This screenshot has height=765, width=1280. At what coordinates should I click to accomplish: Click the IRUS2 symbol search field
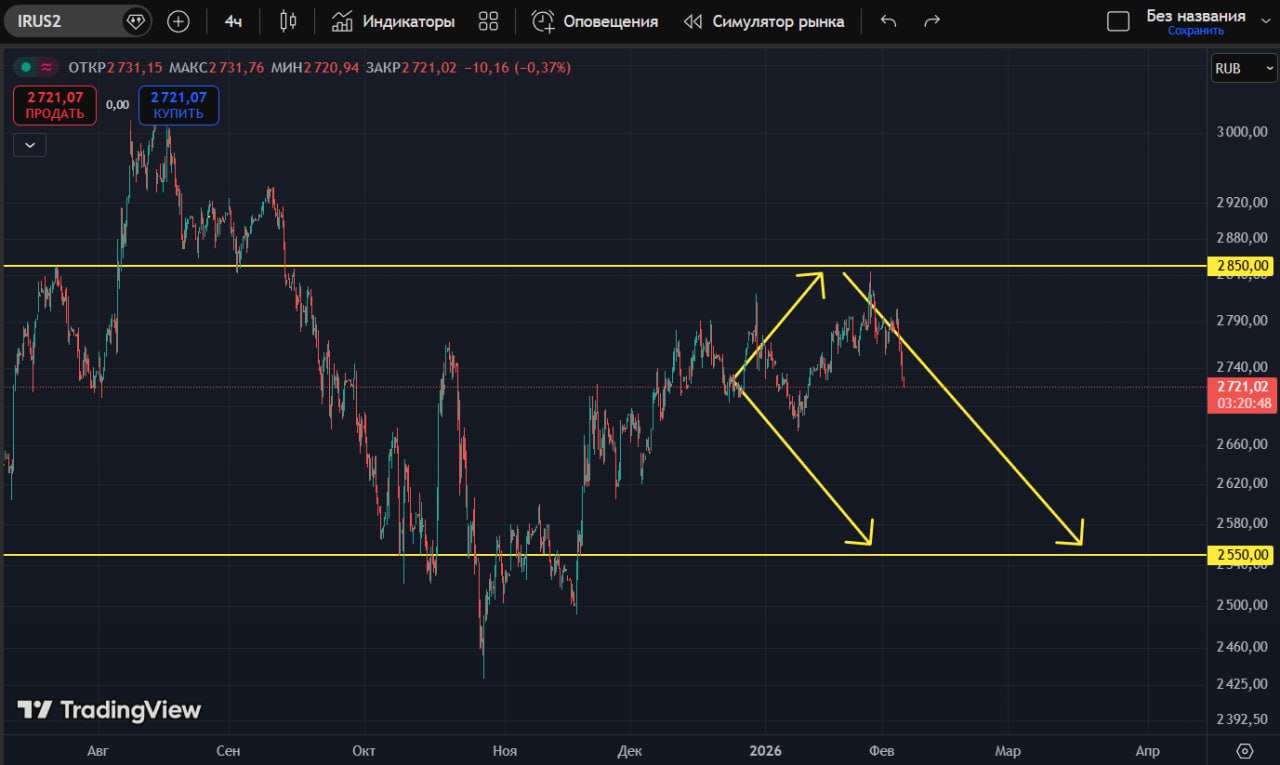(62, 21)
